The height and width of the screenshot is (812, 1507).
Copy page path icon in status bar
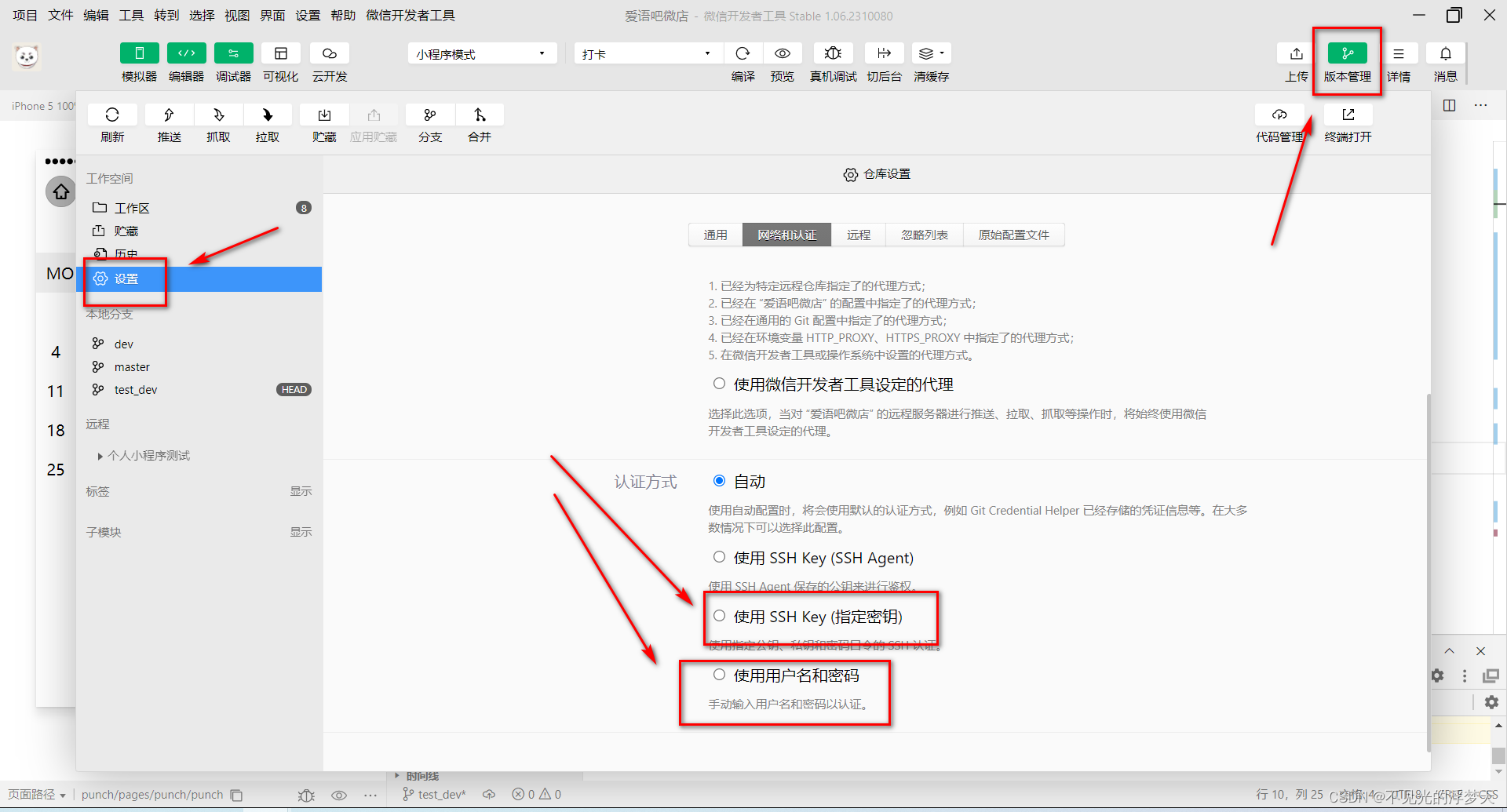coord(236,795)
